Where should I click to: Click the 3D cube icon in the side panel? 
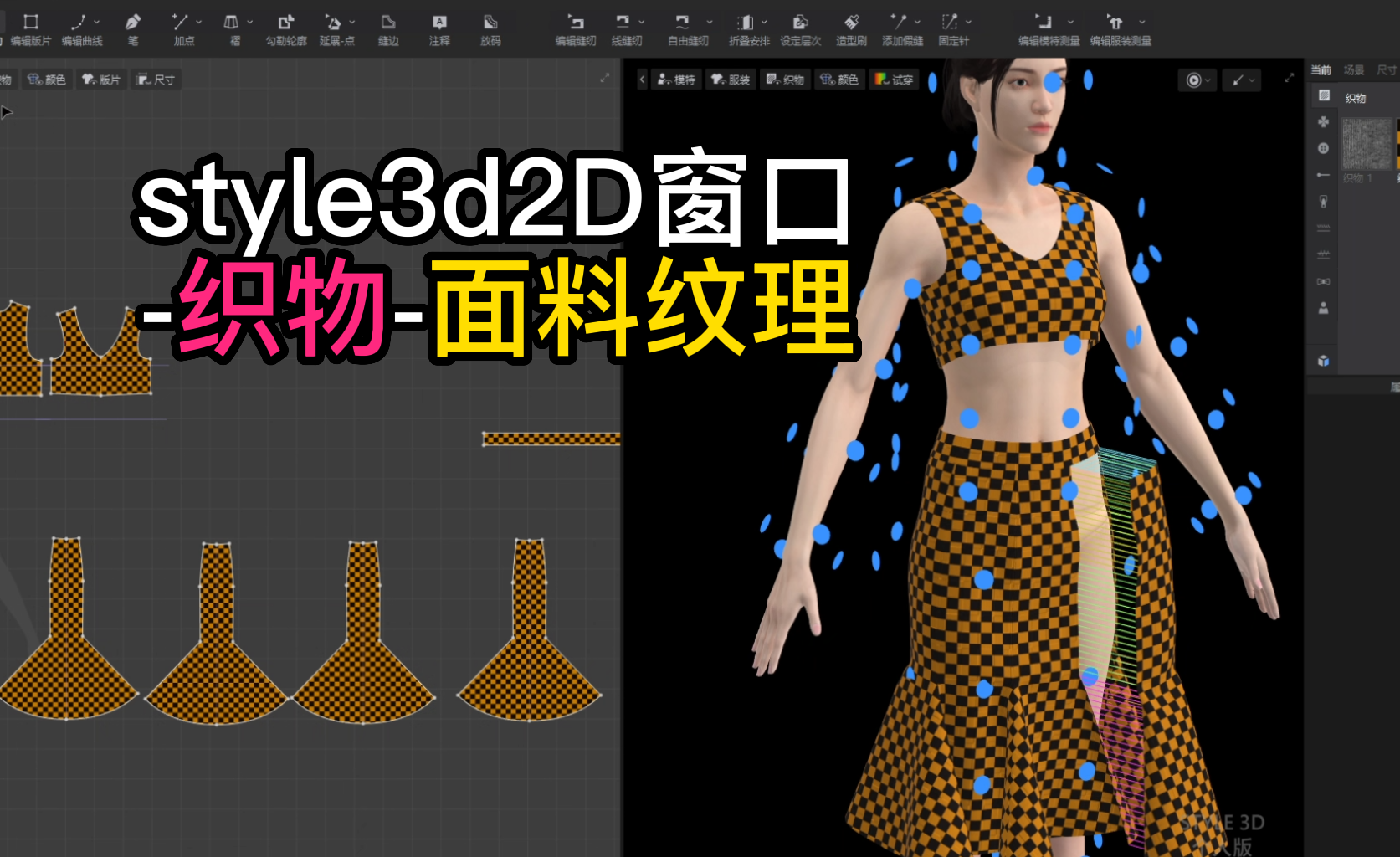[x=1323, y=361]
